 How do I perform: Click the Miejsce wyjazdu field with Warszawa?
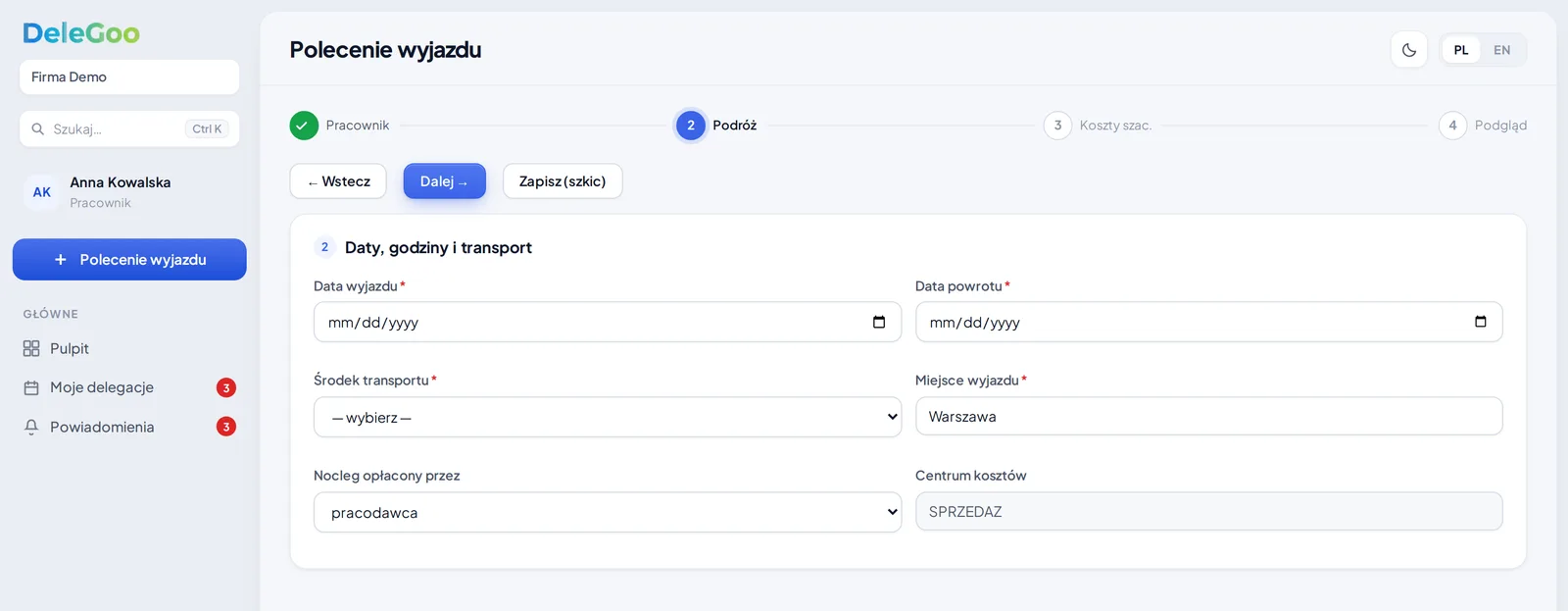[1208, 417]
